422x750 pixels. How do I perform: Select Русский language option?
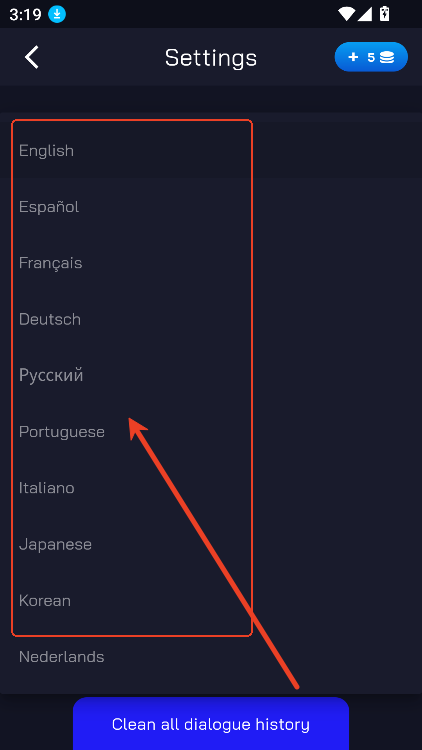click(x=51, y=375)
